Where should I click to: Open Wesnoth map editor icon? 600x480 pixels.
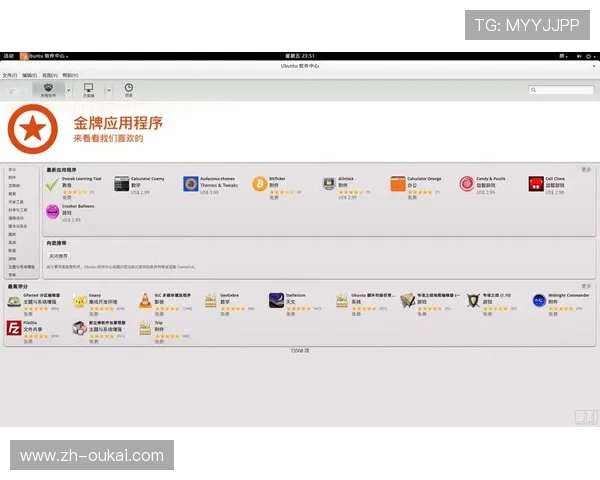408,300
